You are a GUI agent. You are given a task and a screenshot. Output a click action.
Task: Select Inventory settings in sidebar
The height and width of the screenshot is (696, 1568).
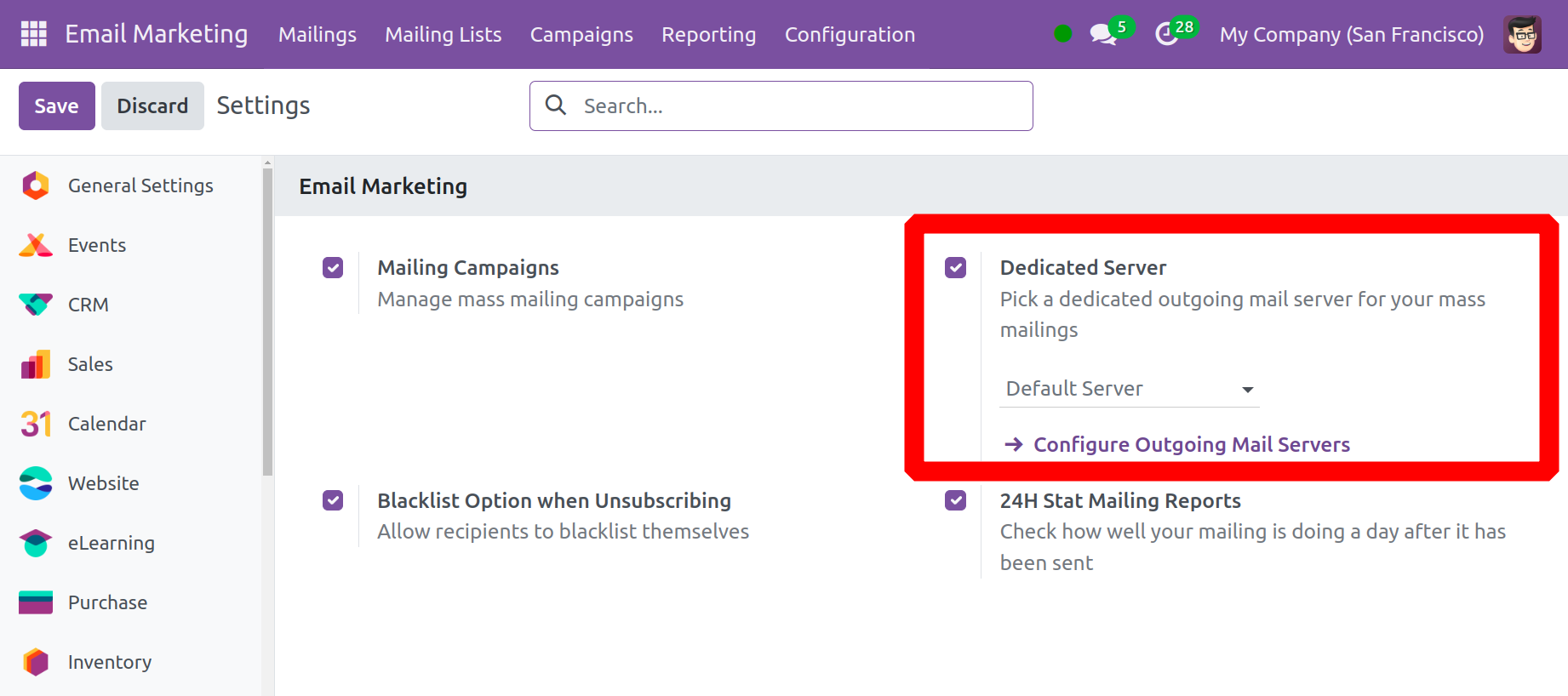(x=109, y=662)
